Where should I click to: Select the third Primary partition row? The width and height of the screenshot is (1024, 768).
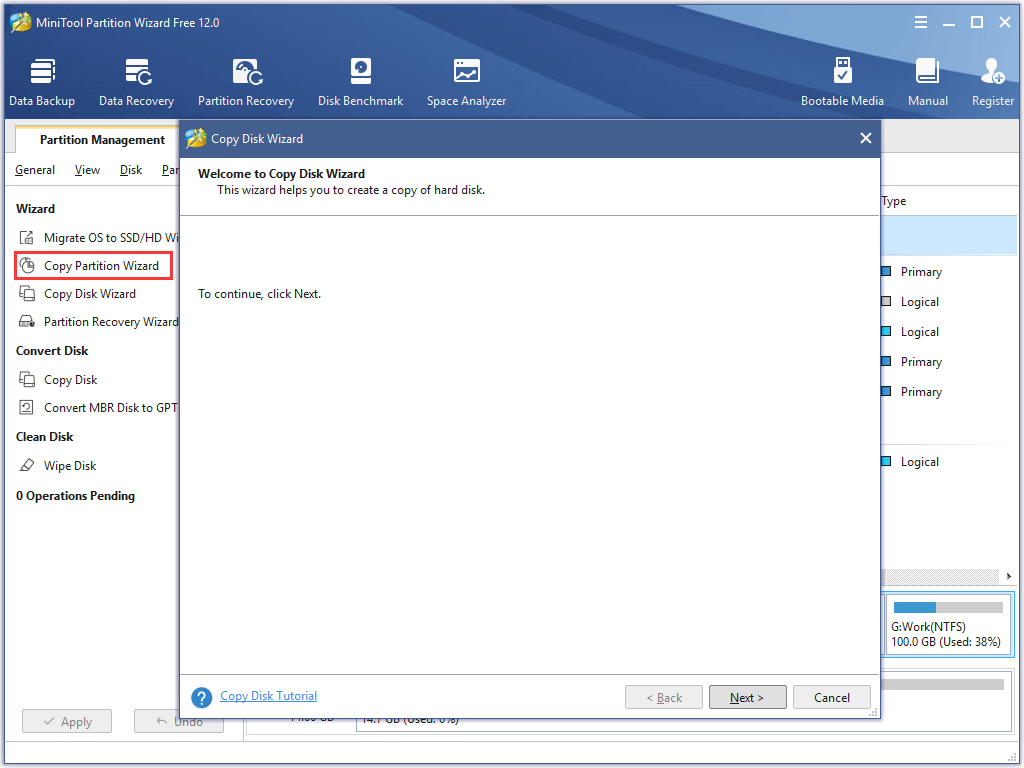click(x=949, y=392)
